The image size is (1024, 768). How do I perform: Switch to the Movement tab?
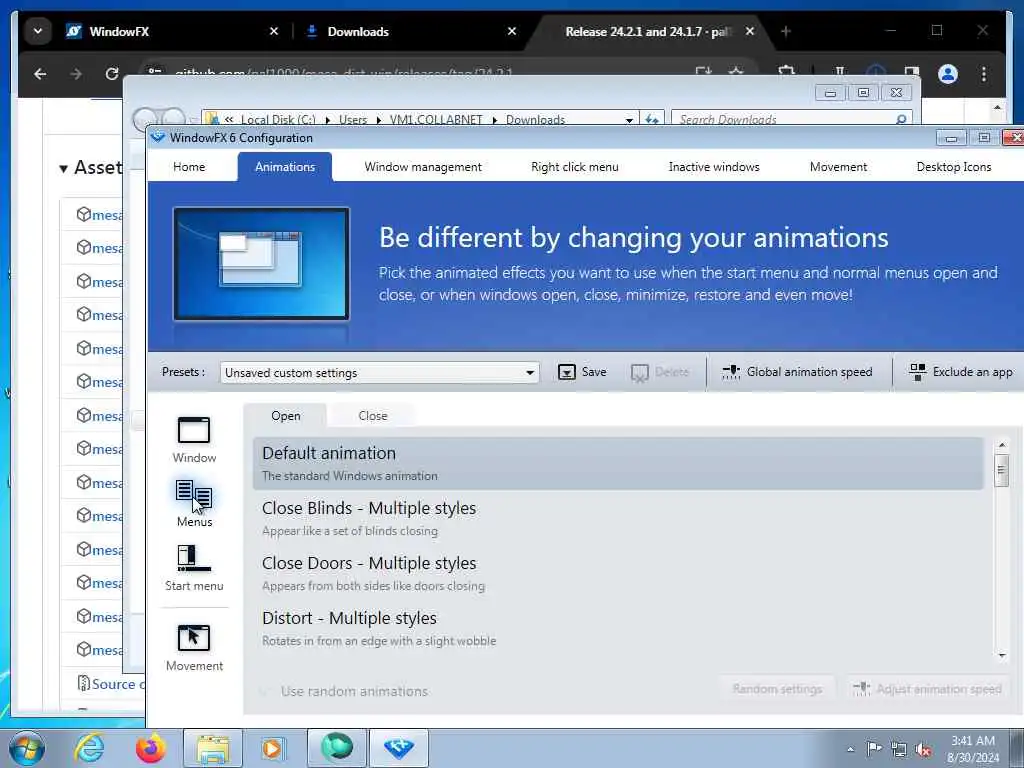coord(838,167)
